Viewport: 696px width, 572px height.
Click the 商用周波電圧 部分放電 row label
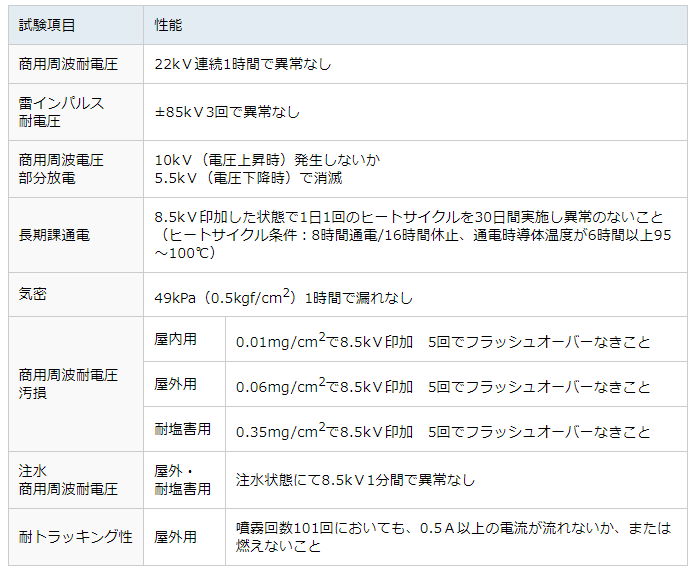click(61, 169)
